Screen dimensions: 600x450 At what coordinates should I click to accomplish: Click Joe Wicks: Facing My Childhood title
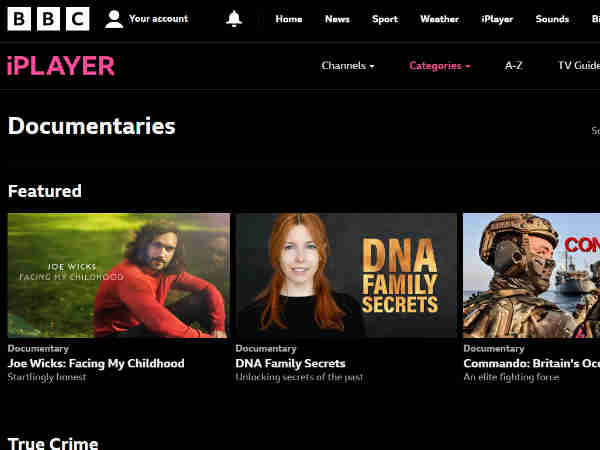tap(96, 363)
